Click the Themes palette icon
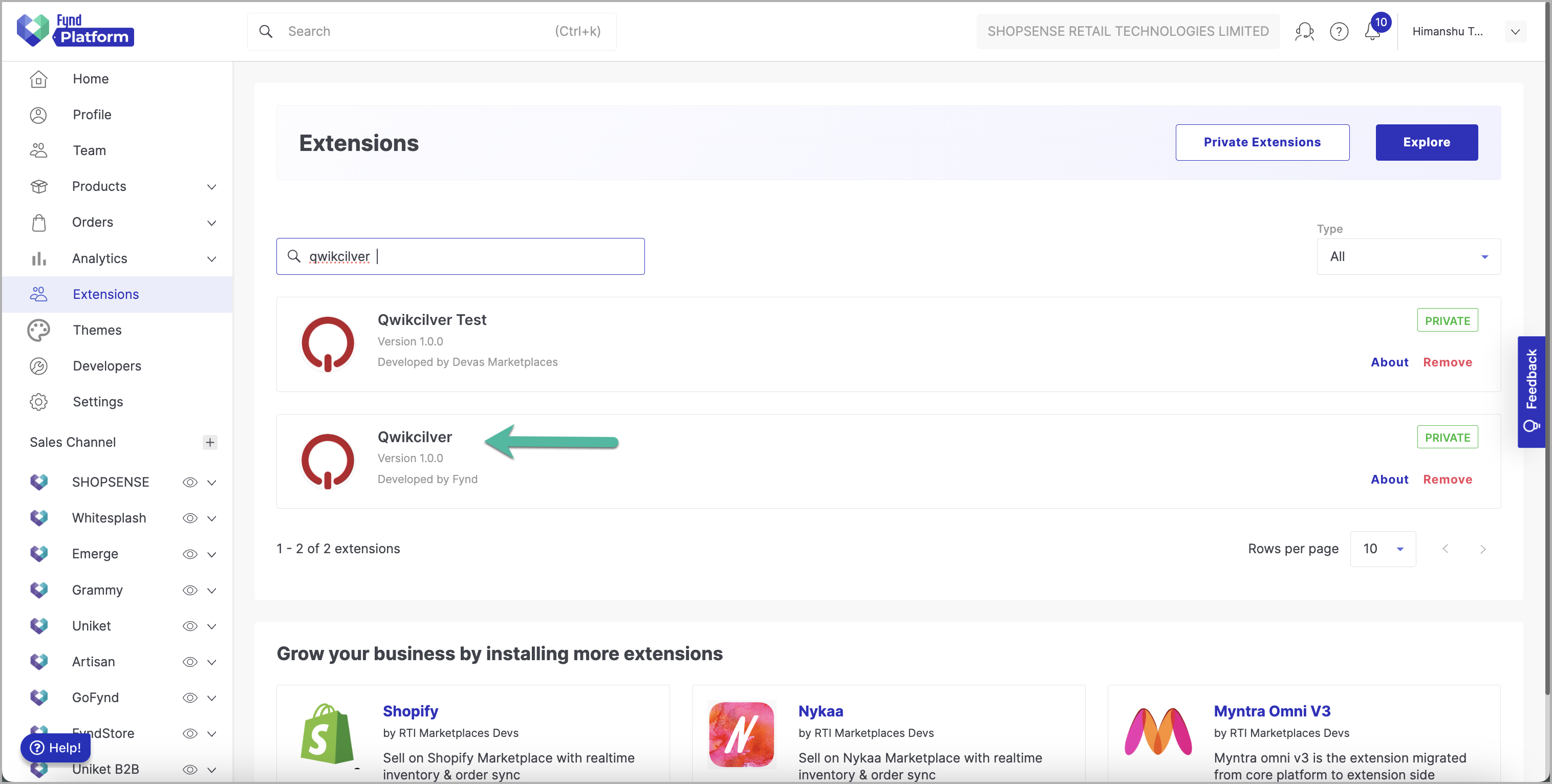Screen dimensions: 1552x784 click(38, 330)
